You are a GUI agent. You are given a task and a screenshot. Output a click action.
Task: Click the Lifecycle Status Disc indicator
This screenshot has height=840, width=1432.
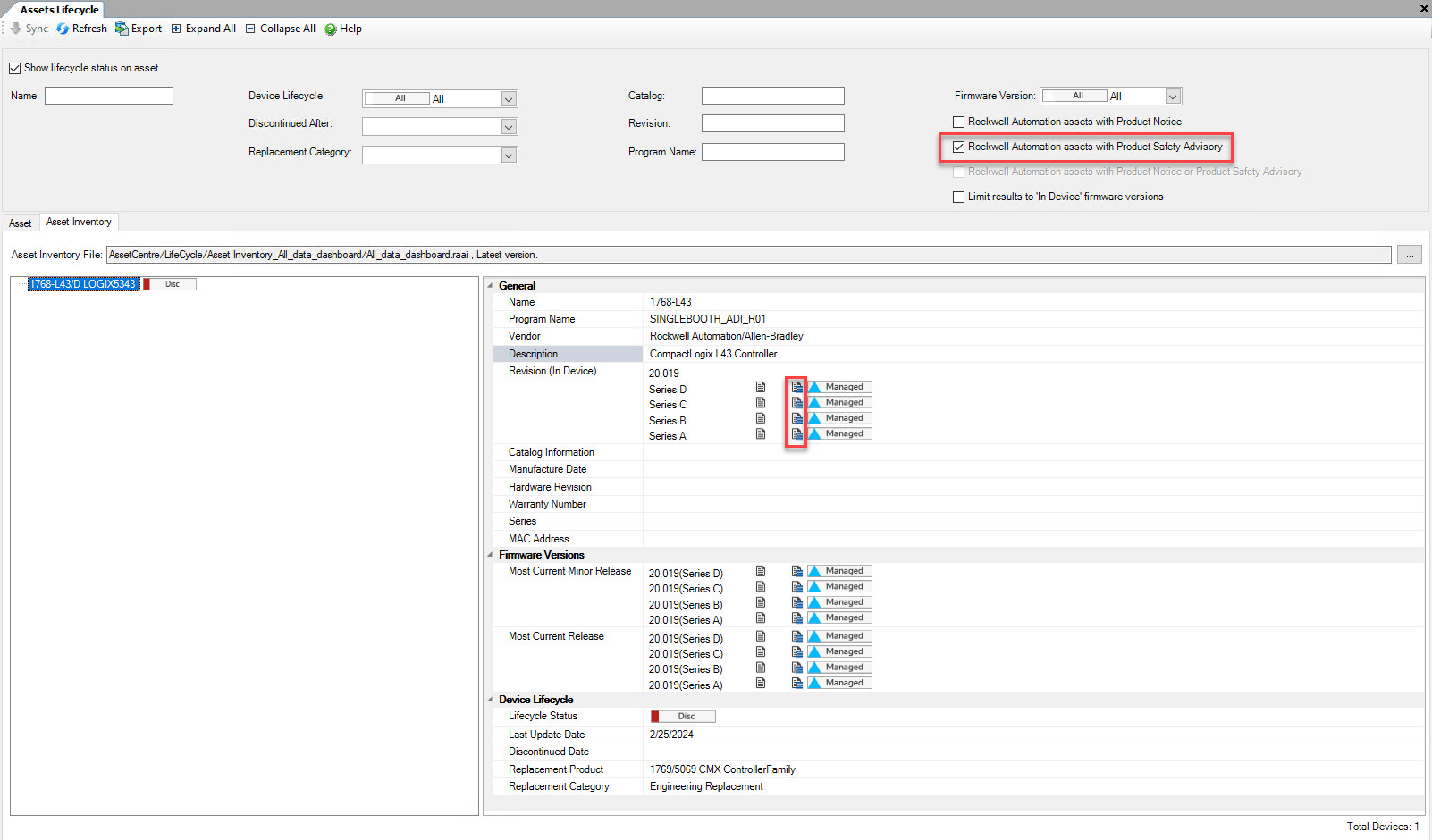point(683,717)
